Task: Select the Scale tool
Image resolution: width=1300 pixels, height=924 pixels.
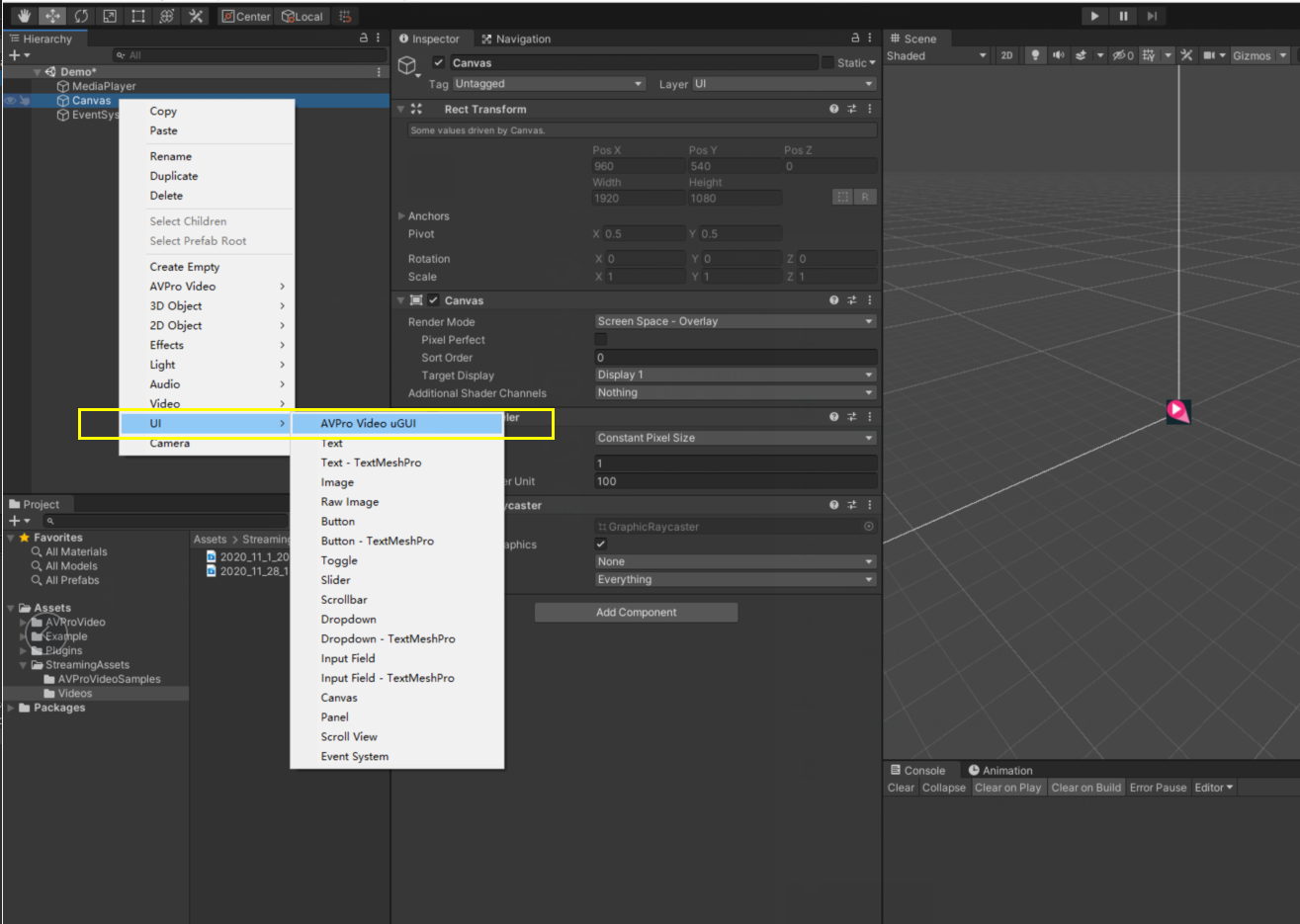Action: point(110,16)
